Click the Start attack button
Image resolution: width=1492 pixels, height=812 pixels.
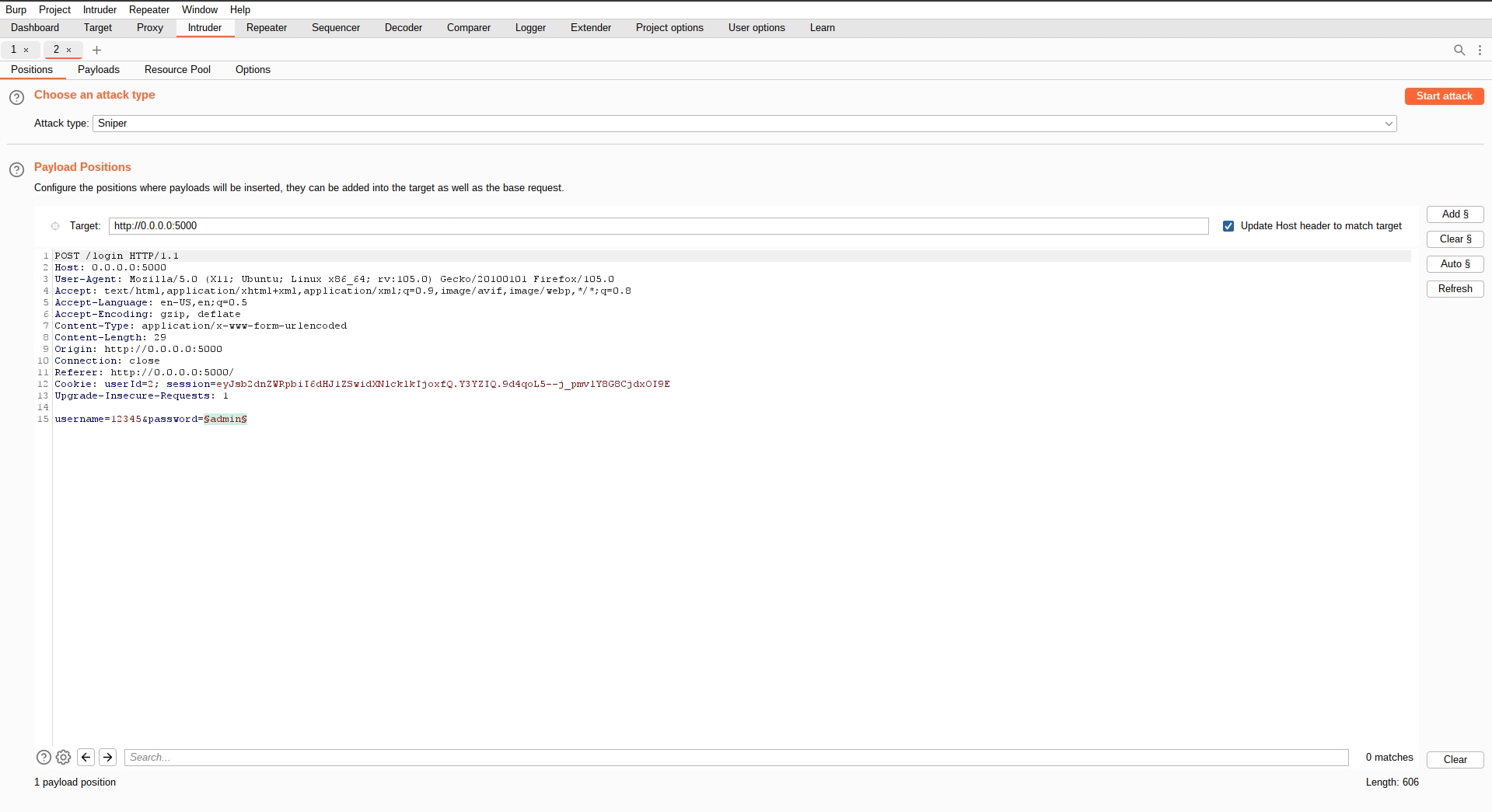(x=1444, y=96)
